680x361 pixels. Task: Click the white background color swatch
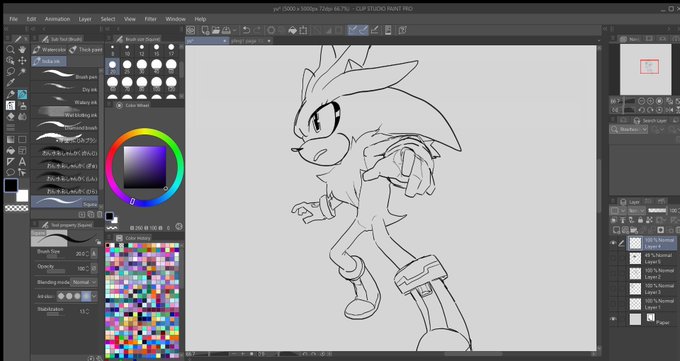pos(22,196)
